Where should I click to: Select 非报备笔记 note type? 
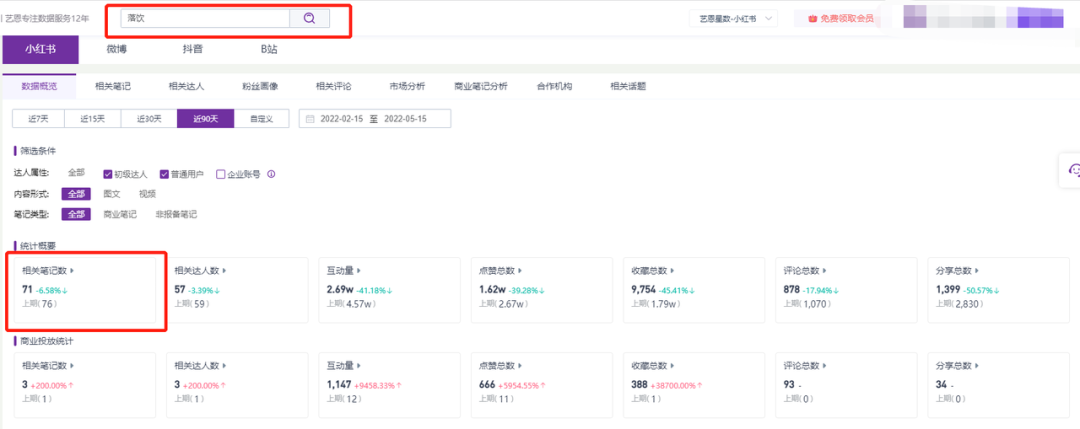pyautogui.click(x=176, y=214)
